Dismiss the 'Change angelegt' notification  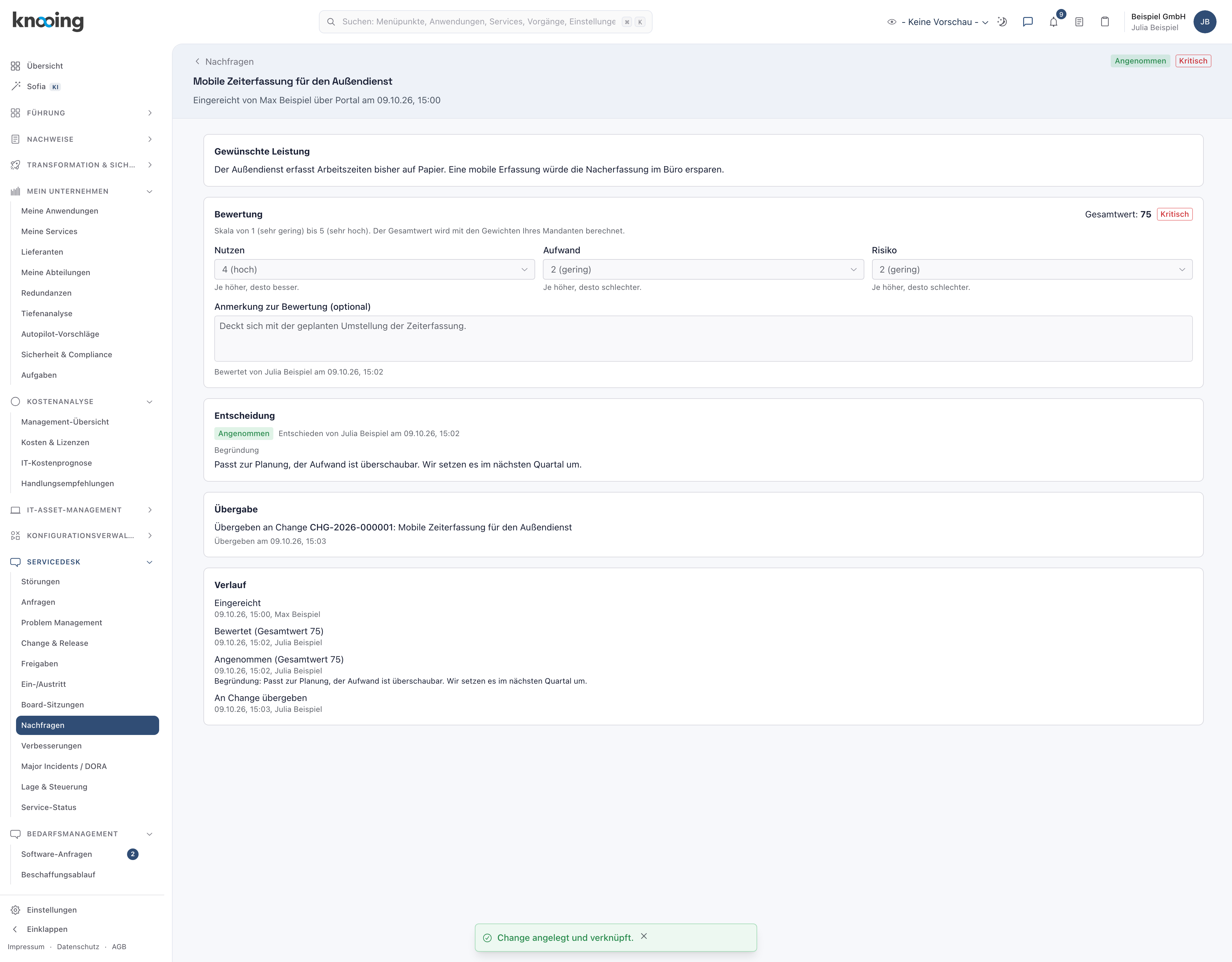pos(644,936)
